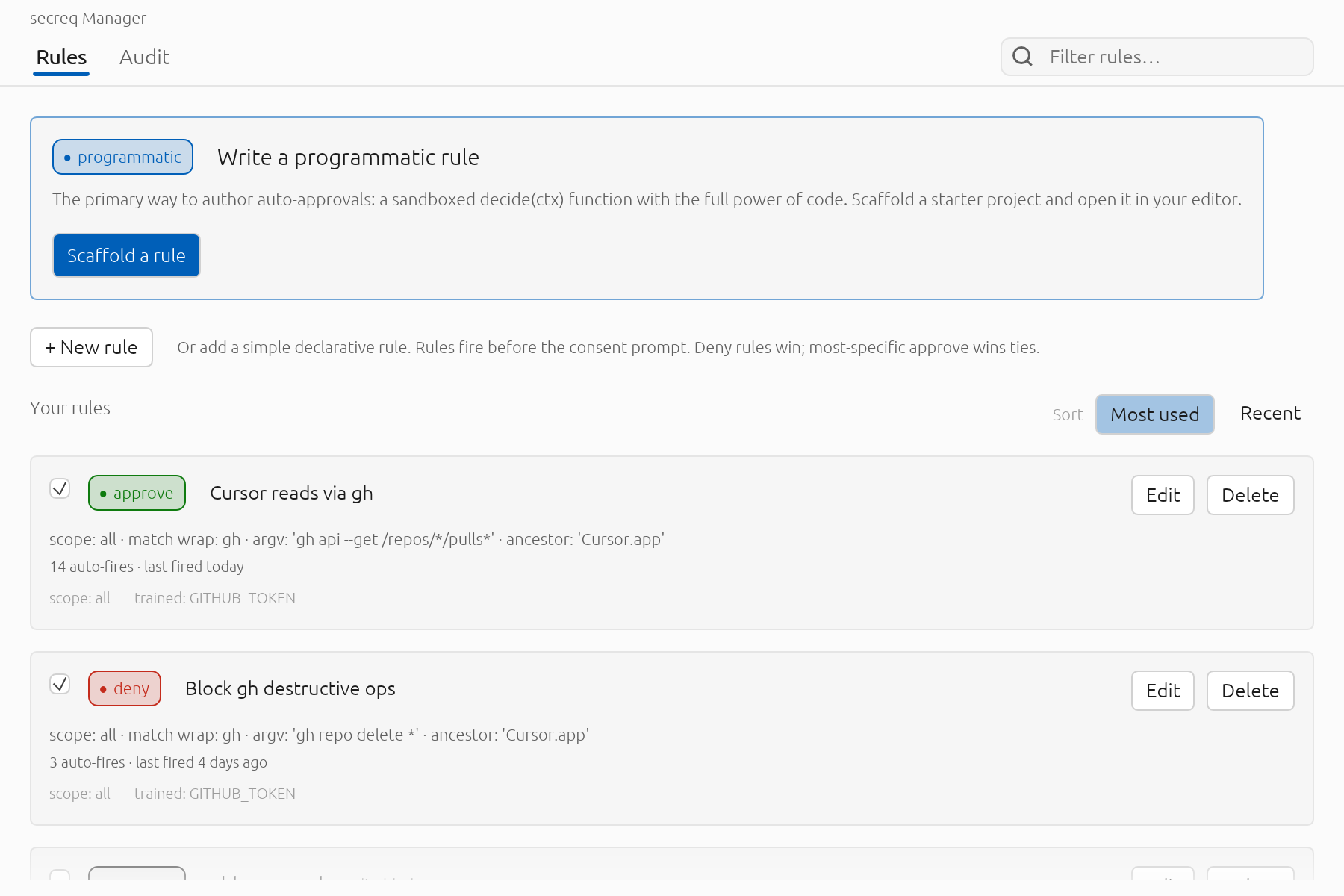The image size is (1344, 896).
Task: Click the search magnifier icon
Action: tap(1022, 57)
